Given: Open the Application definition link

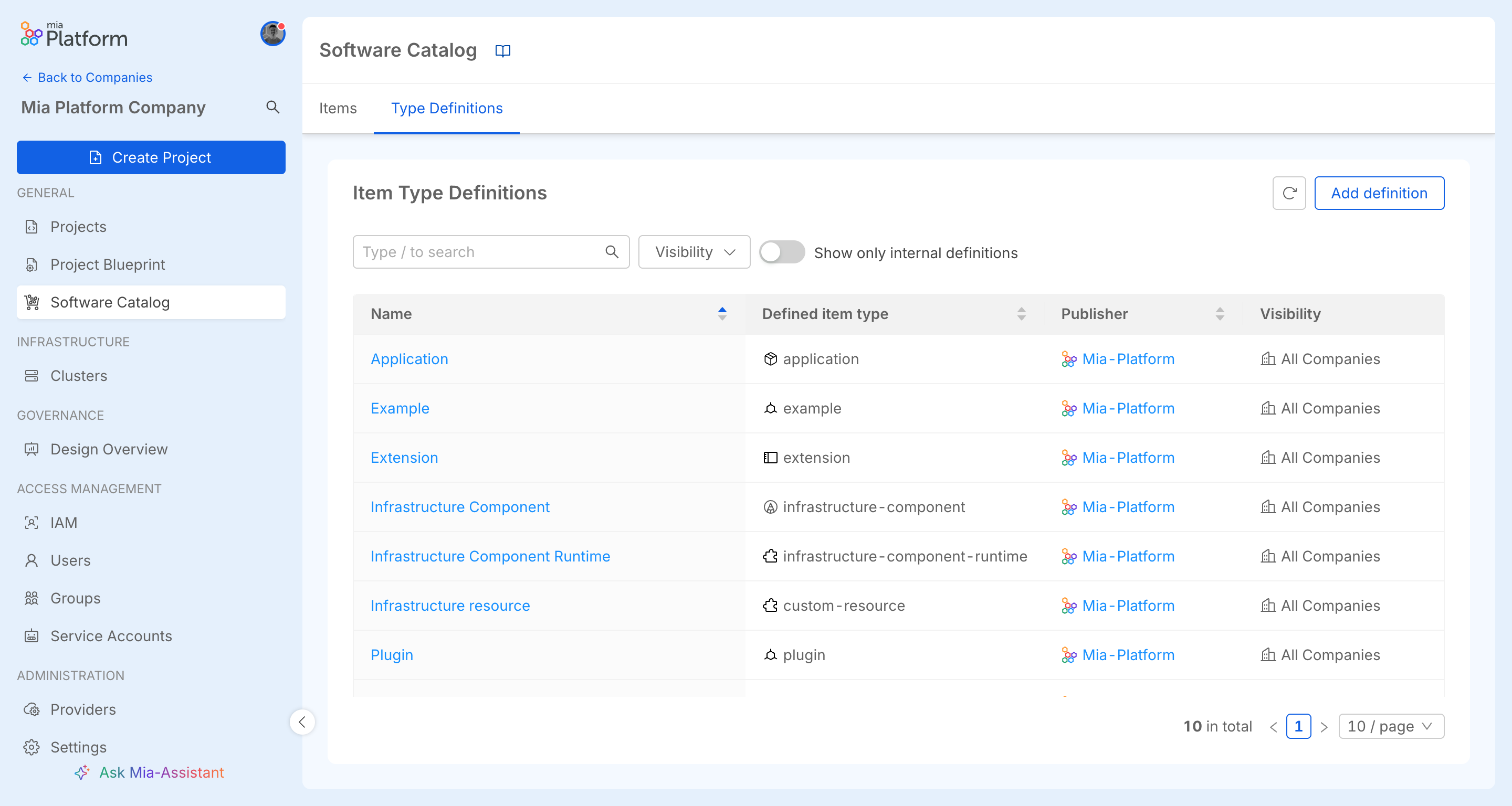Looking at the screenshot, I should 409,359.
